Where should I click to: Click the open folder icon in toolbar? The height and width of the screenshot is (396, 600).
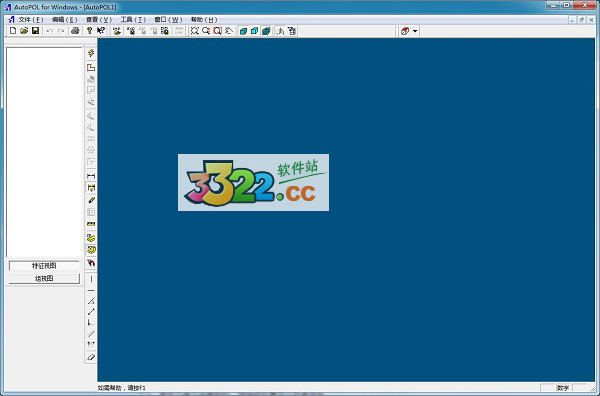[24, 31]
